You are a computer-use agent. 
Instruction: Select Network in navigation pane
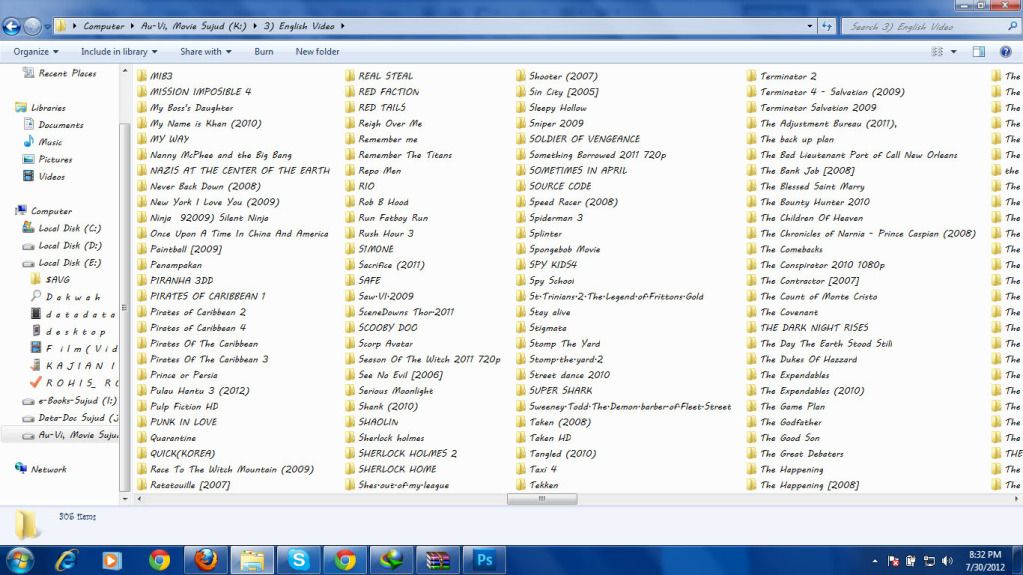[x=48, y=469]
